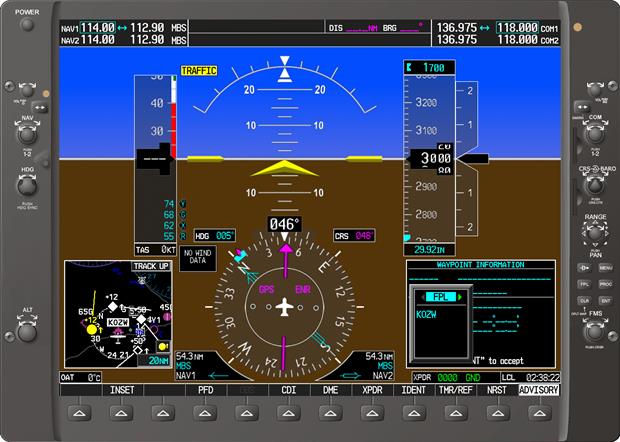Push the triangle button under XPDR
The width and height of the screenshot is (620, 442).
coord(372,413)
